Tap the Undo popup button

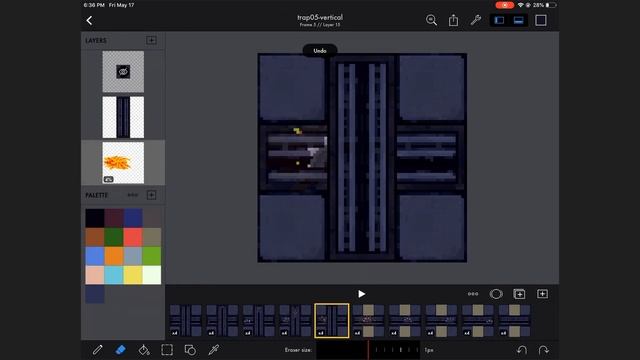coord(320,51)
